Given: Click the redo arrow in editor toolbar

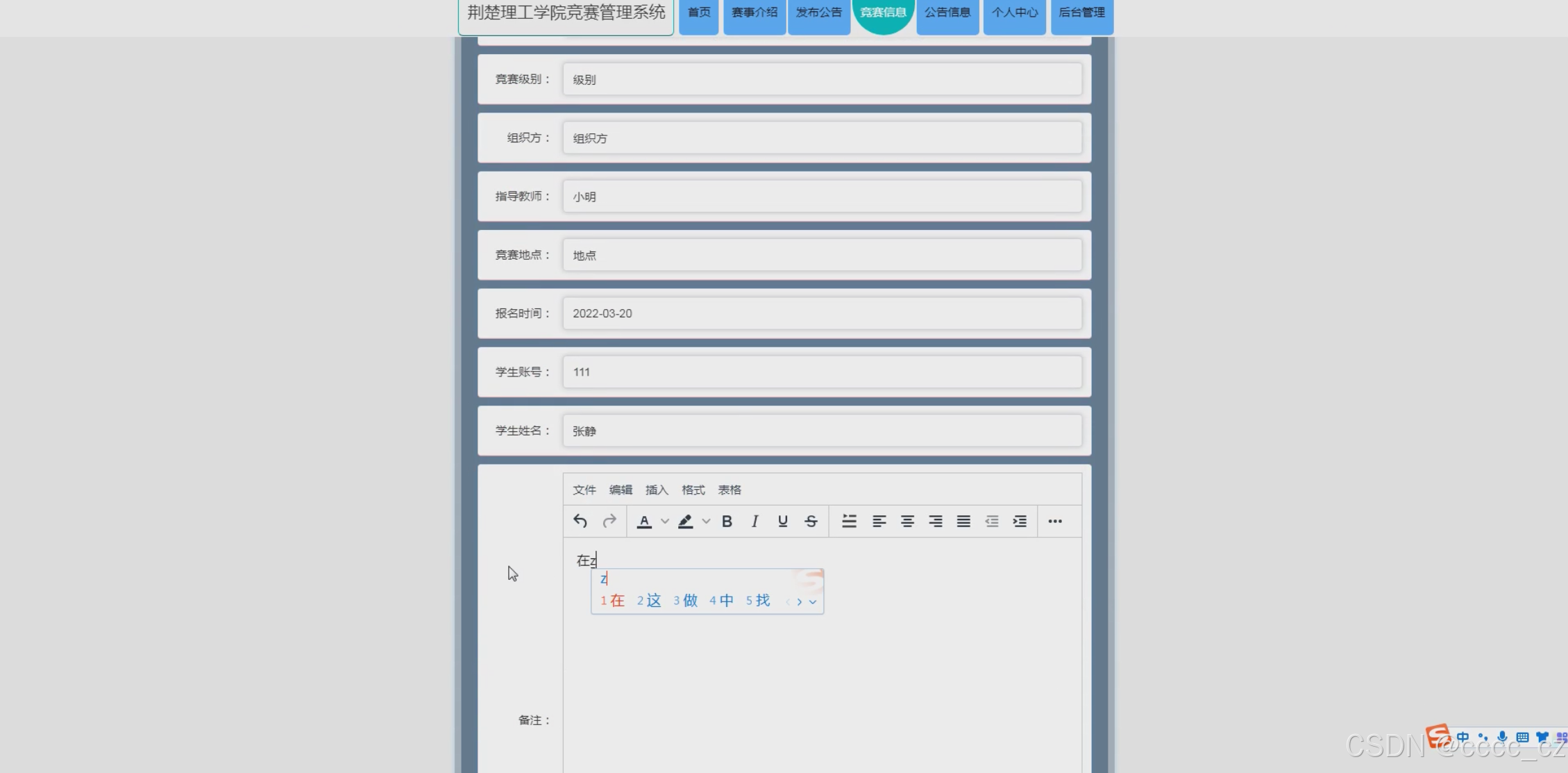Looking at the screenshot, I should pyautogui.click(x=609, y=521).
